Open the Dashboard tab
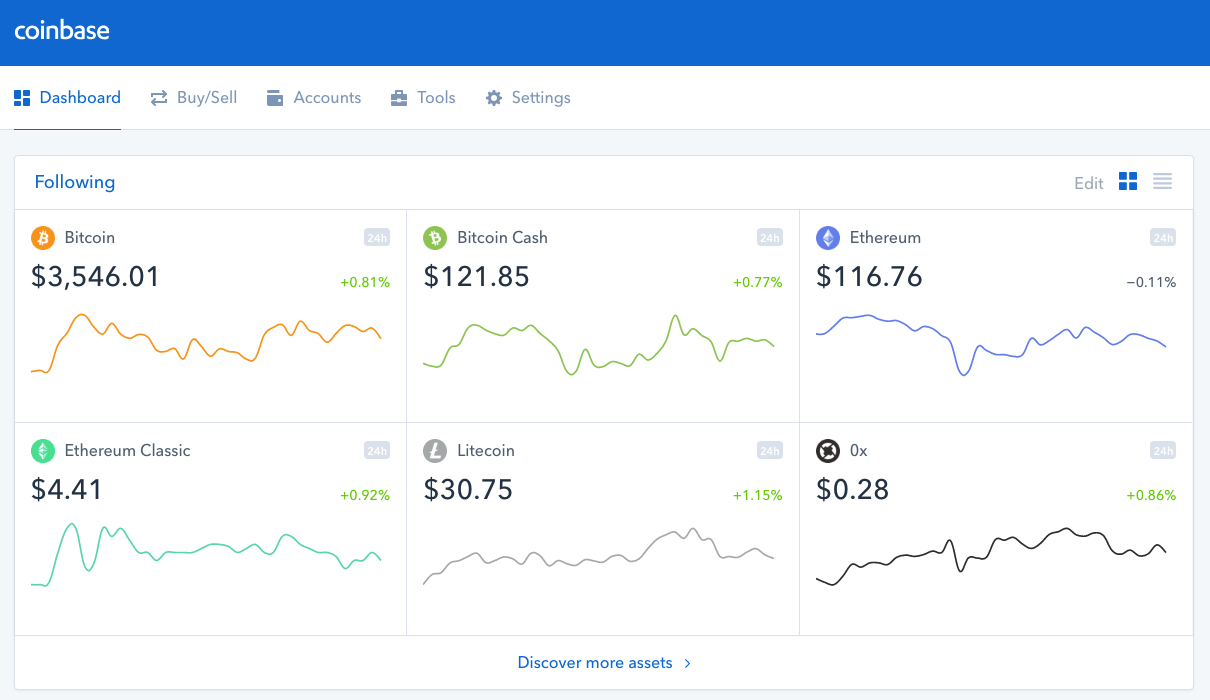Image resolution: width=1210 pixels, height=700 pixels. point(67,98)
